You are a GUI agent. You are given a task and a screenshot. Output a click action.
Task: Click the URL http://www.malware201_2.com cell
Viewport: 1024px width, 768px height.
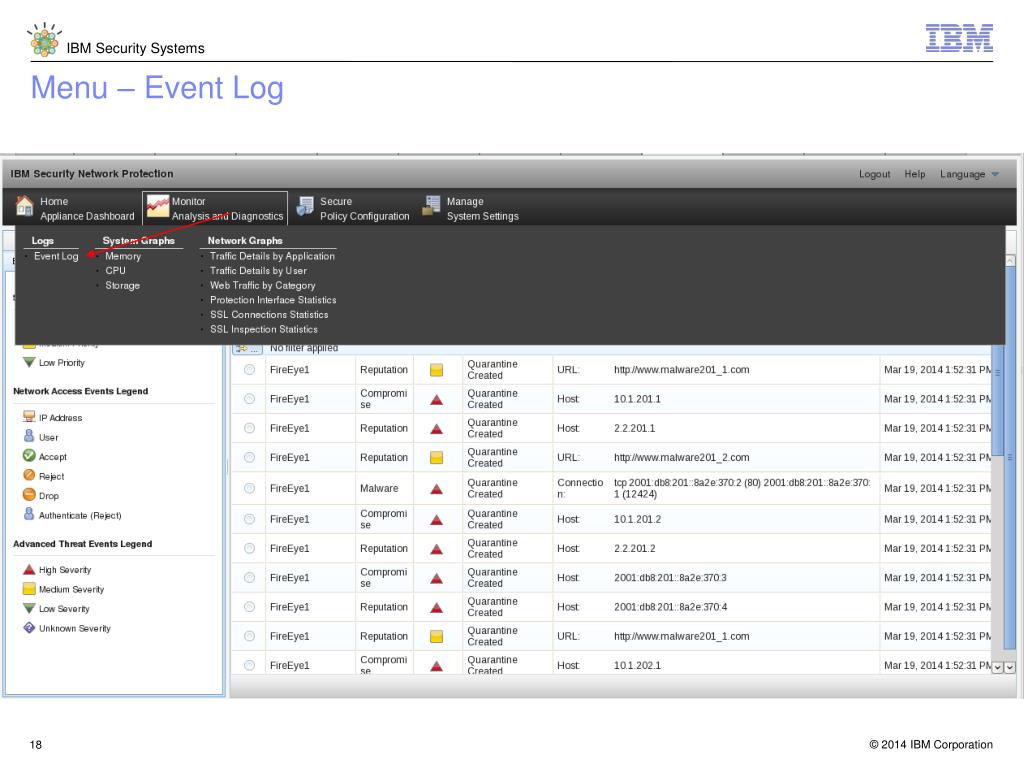point(682,458)
